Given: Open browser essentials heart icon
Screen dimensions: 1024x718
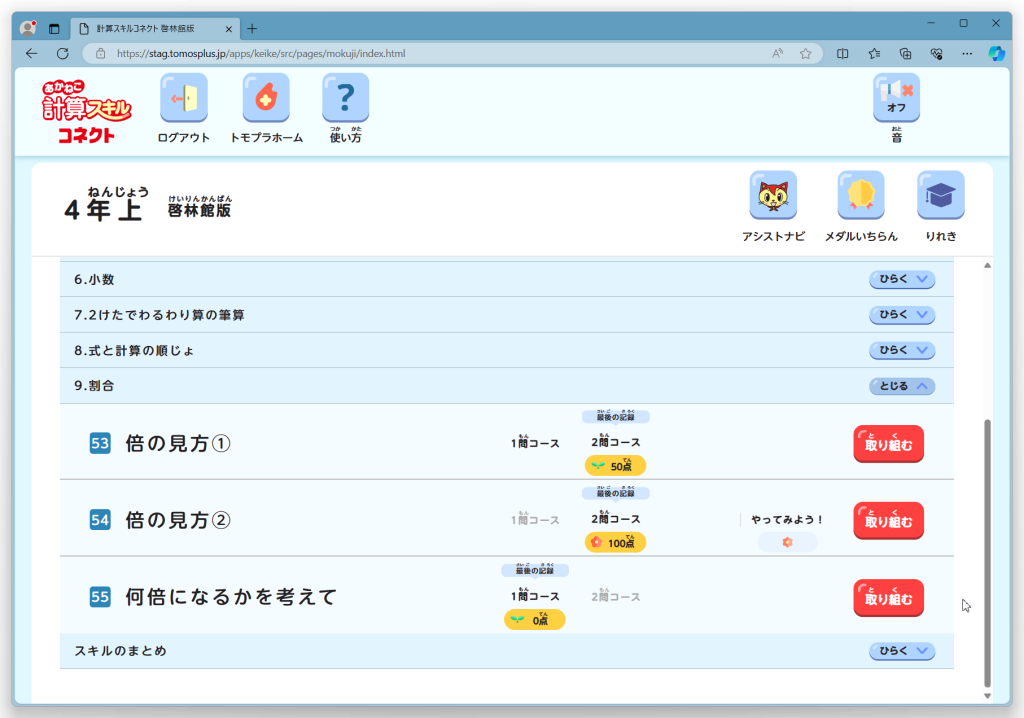Looking at the screenshot, I should click(x=936, y=54).
